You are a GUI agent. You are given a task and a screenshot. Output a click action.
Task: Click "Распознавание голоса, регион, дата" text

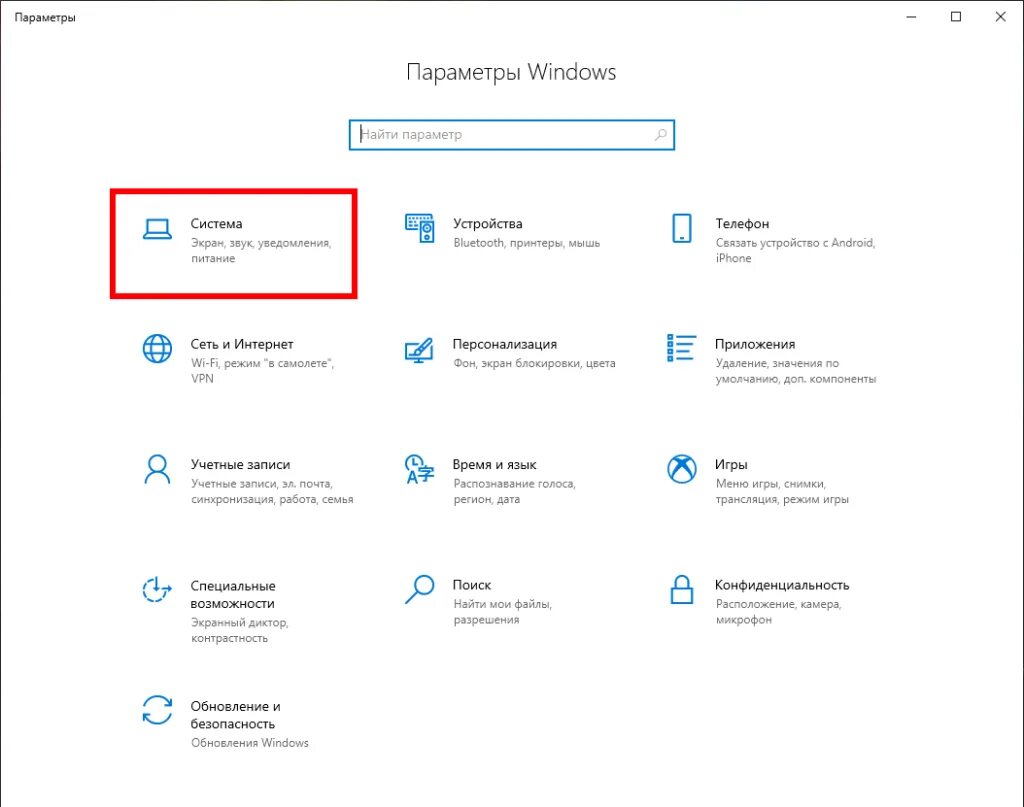point(514,491)
